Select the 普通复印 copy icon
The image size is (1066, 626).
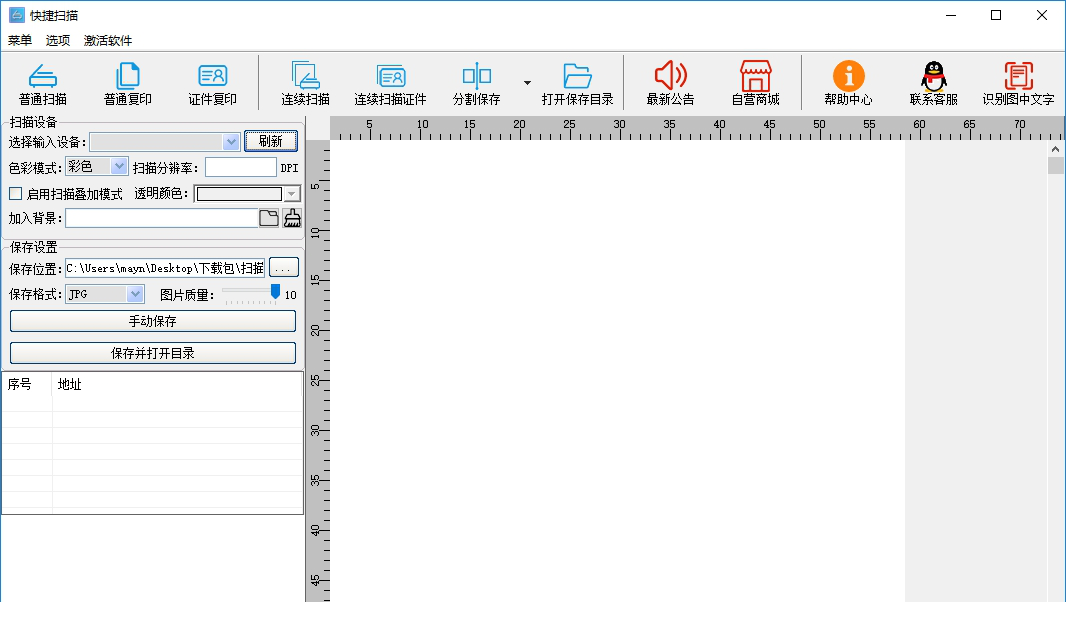(x=128, y=76)
